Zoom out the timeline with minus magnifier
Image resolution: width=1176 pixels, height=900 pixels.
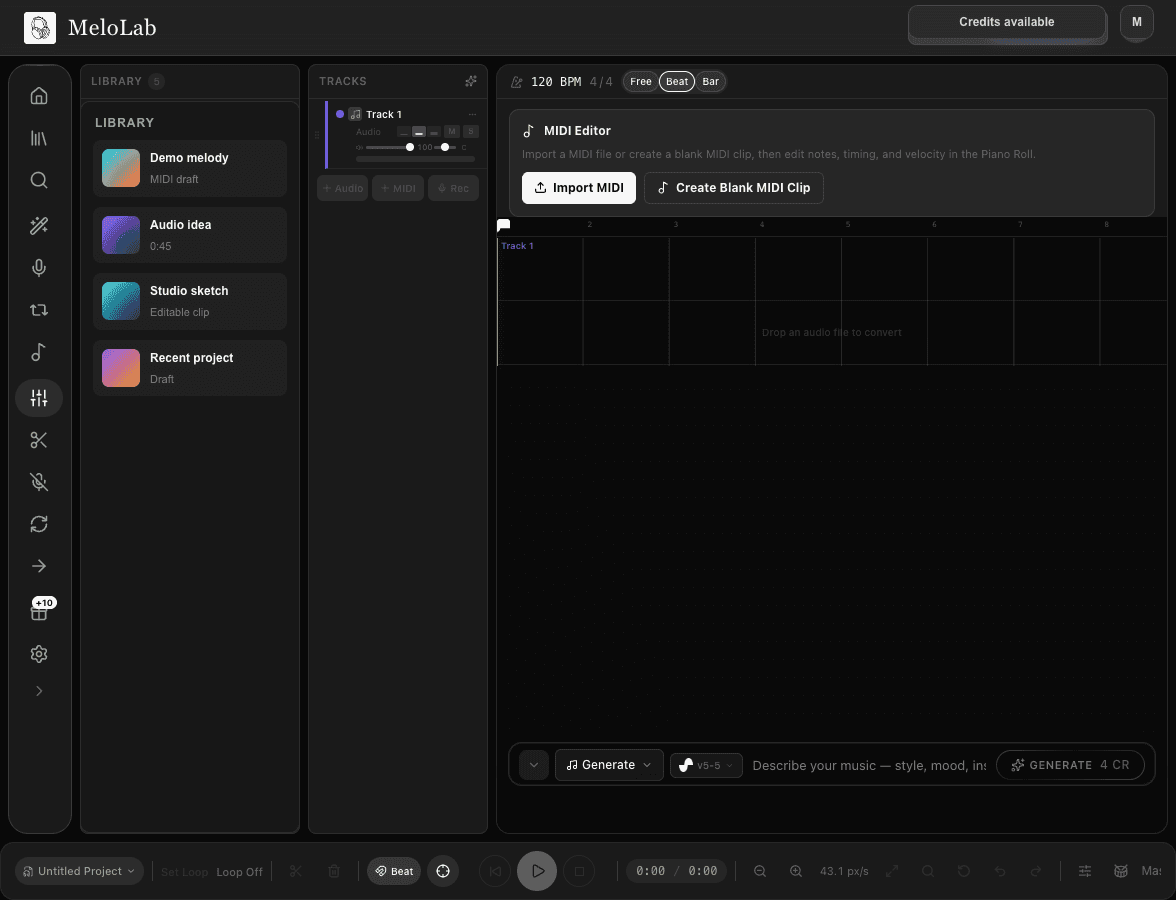760,871
